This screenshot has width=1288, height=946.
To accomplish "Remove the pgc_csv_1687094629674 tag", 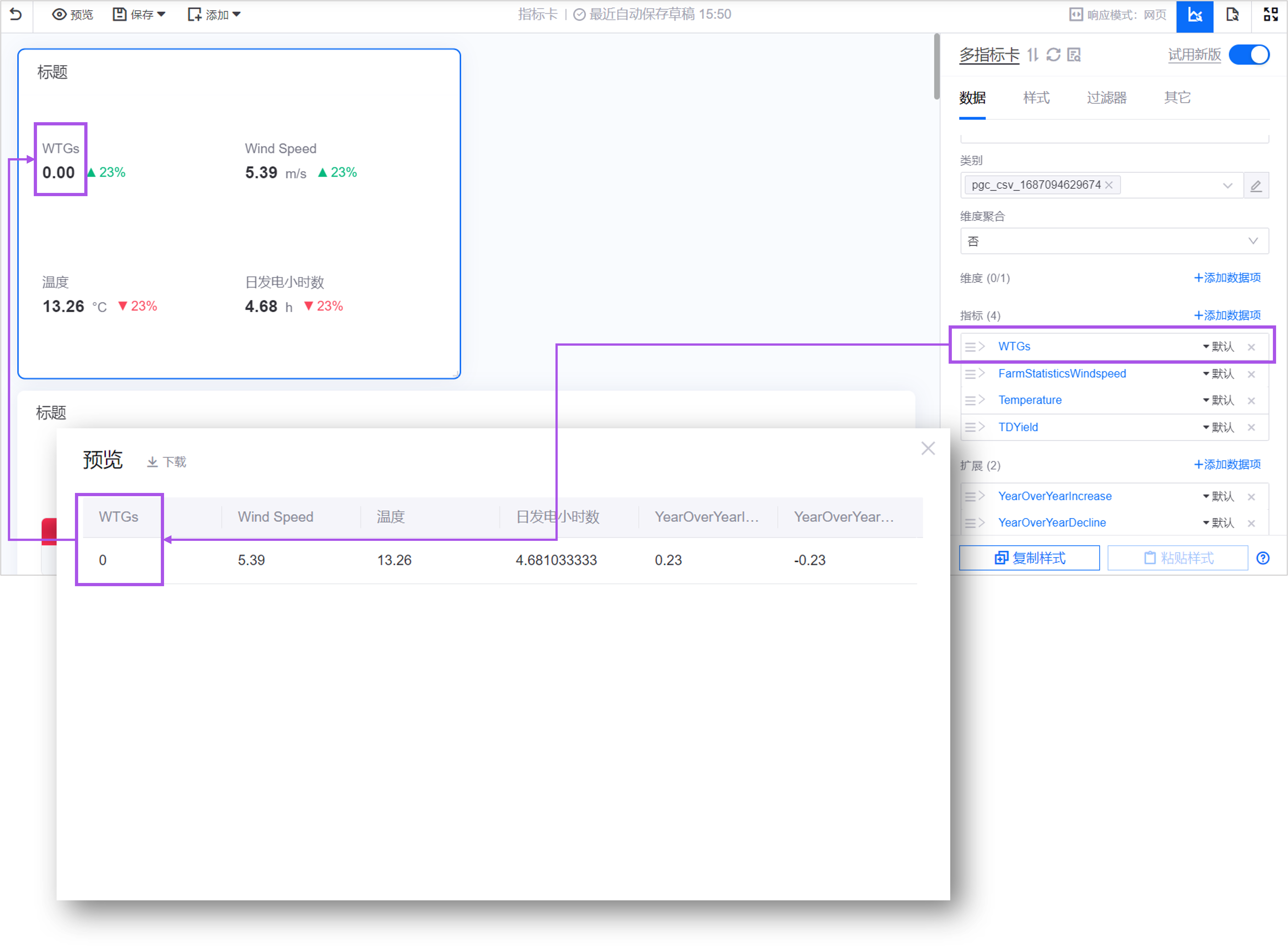I will click(x=1109, y=185).
